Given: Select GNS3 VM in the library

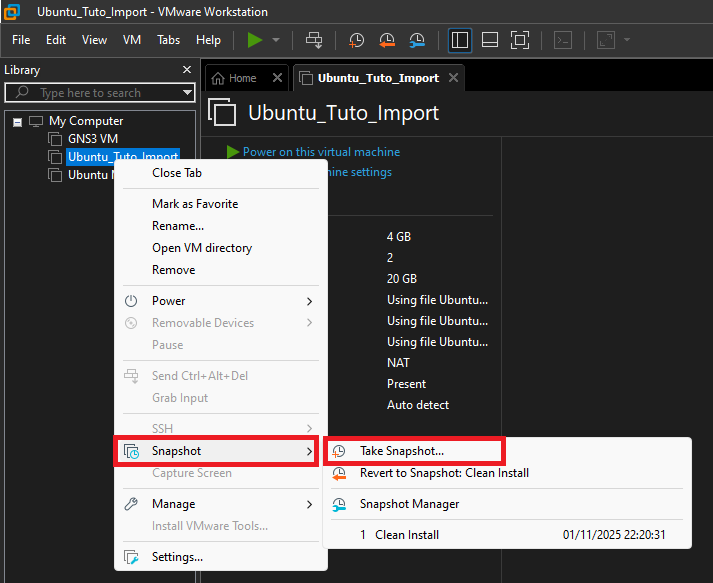Looking at the screenshot, I should 95,139.
